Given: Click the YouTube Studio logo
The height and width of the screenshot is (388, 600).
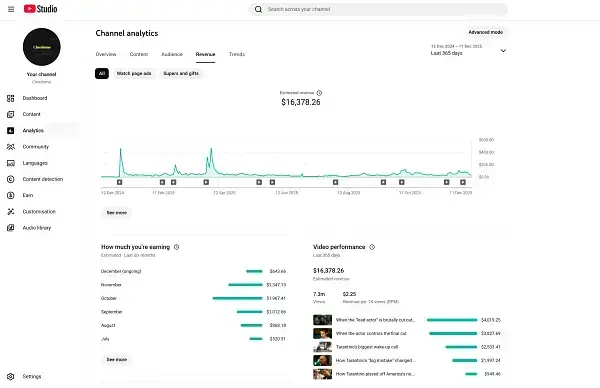Looking at the screenshot, I should (41, 9).
